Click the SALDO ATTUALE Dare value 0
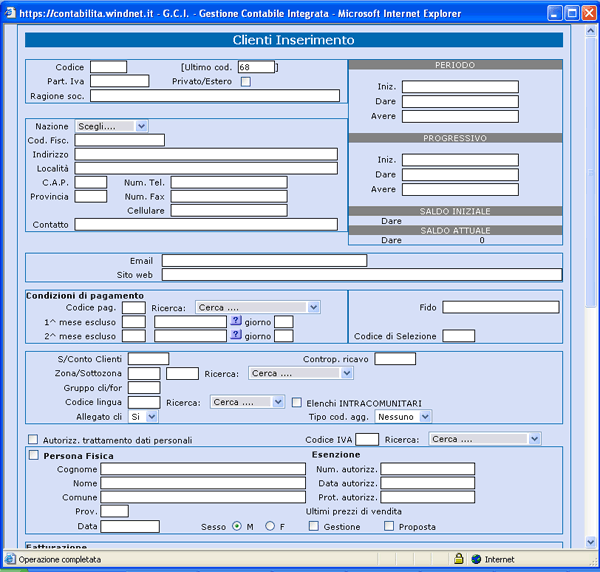Image resolution: width=600 pixels, height=572 pixels. [482, 240]
